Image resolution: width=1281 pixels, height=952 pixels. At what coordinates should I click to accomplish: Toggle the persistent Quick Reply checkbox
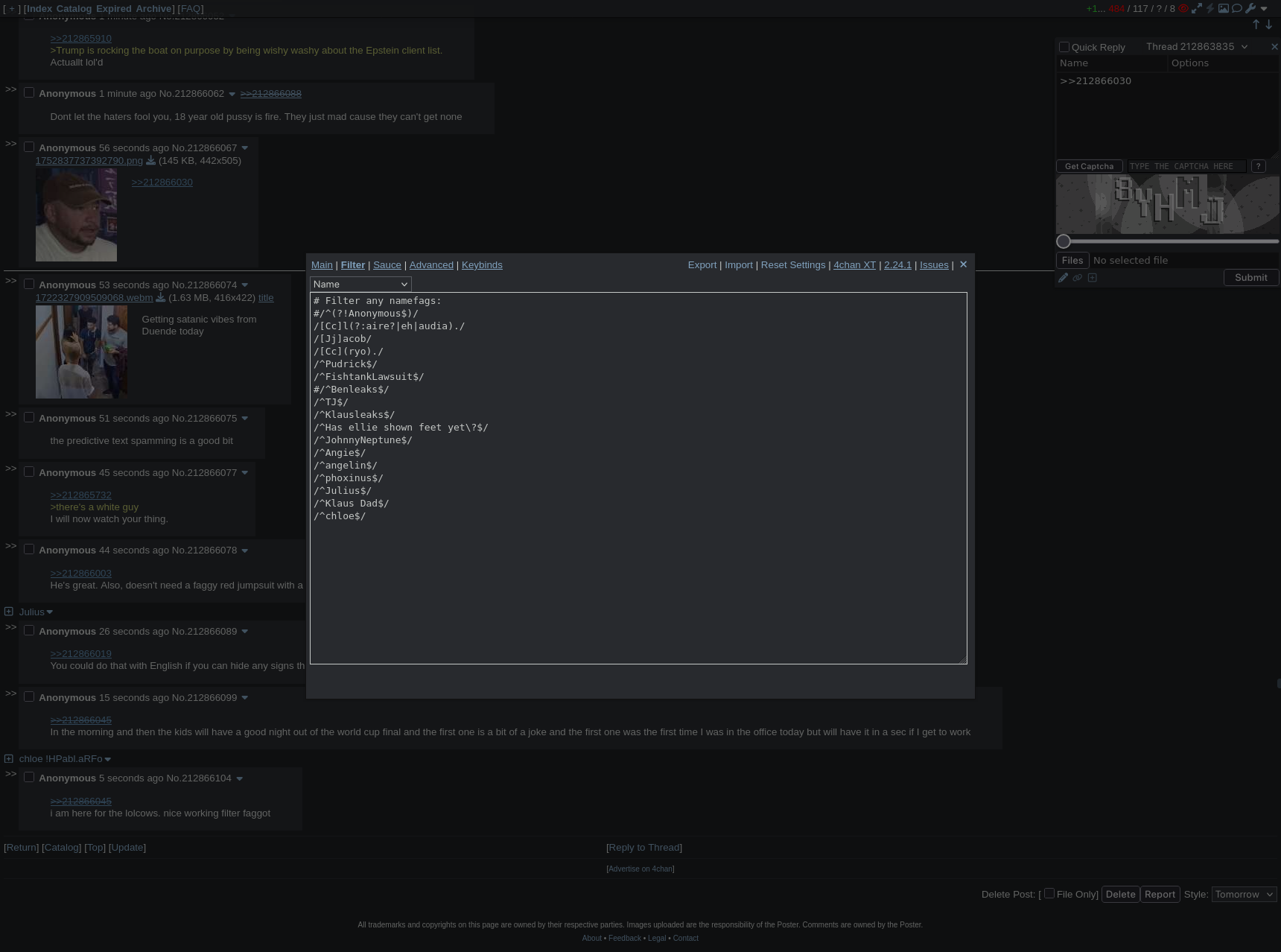pos(1064,47)
